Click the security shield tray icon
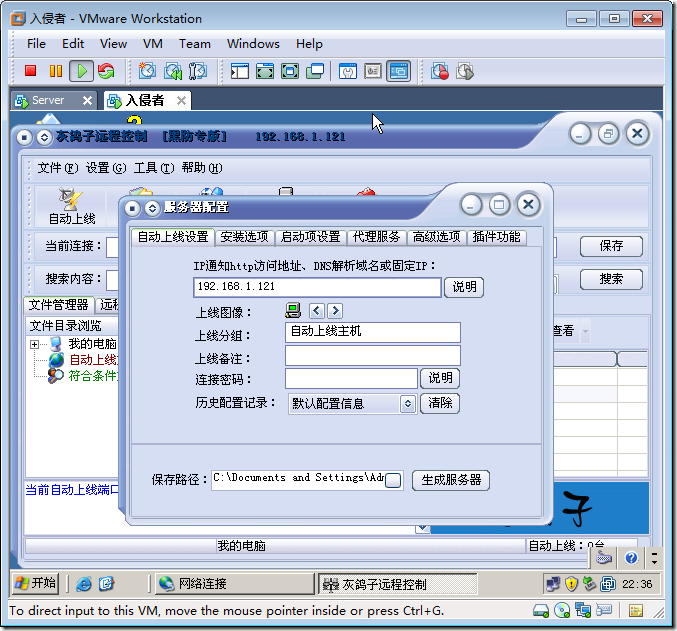The image size is (677, 631). (x=571, y=584)
